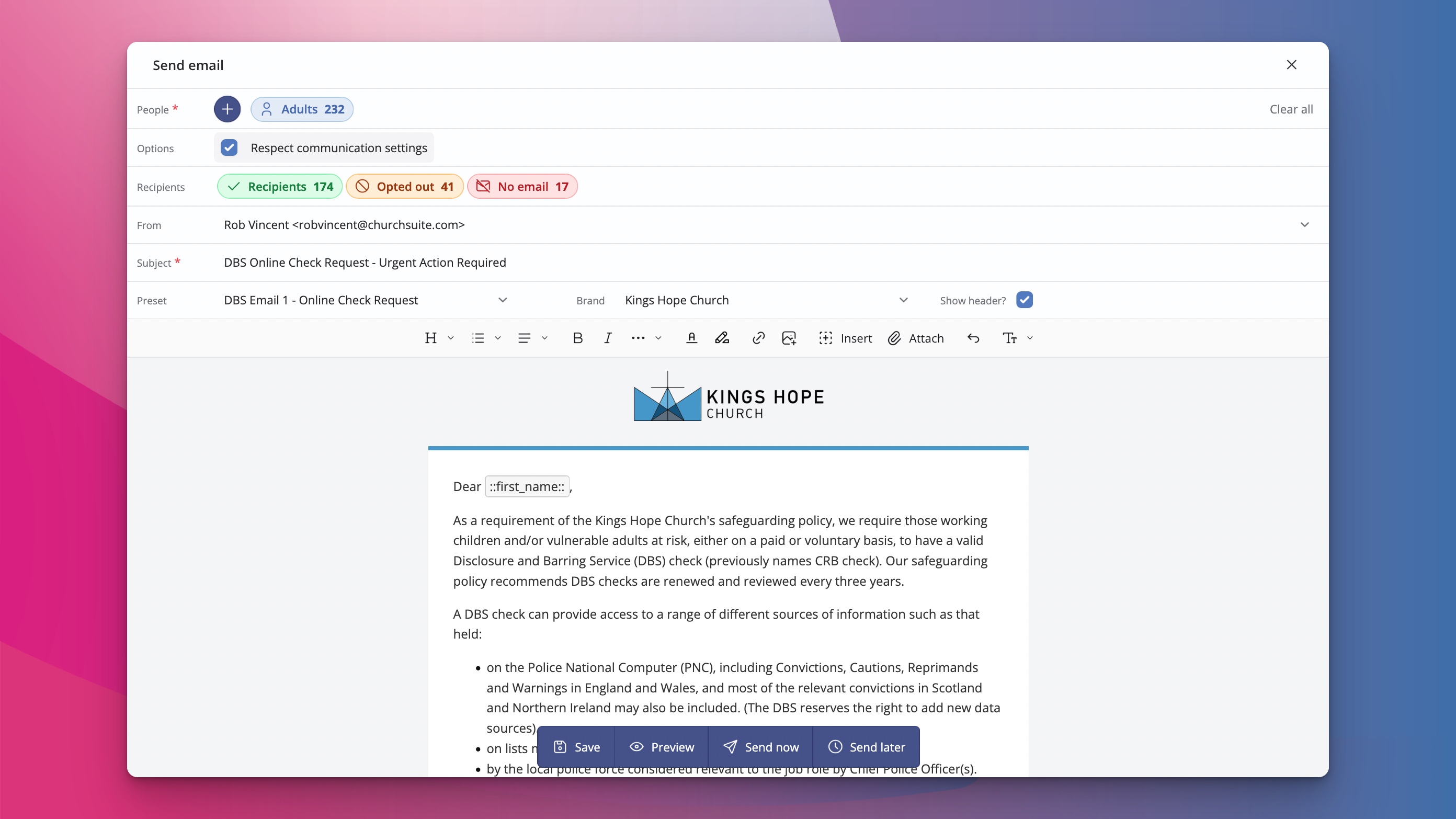The height and width of the screenshot is (819, 1456).
Task: Toggle the Show header checkbox
Action: [x=1024, y=300]
